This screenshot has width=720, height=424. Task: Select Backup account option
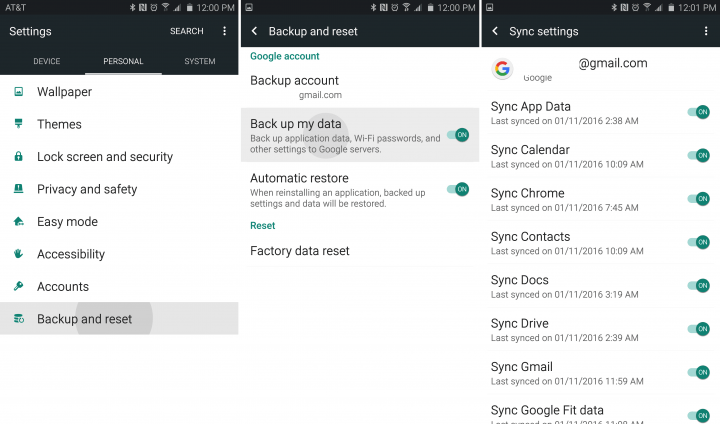(360, 86)
